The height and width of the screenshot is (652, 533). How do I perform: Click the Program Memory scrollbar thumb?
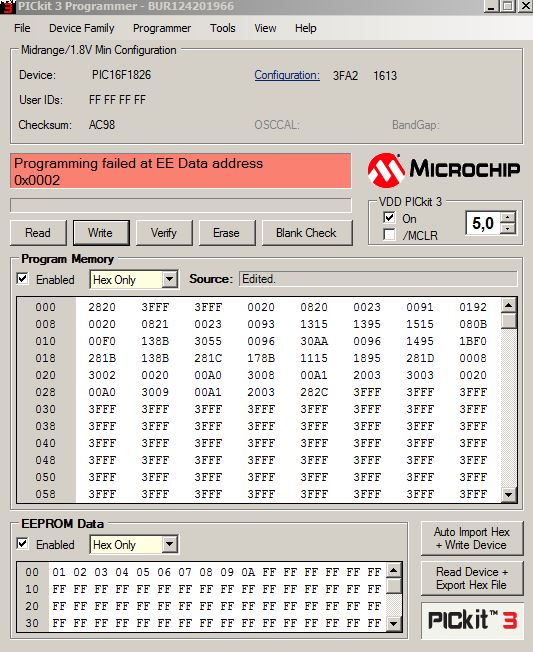[509, 321]
